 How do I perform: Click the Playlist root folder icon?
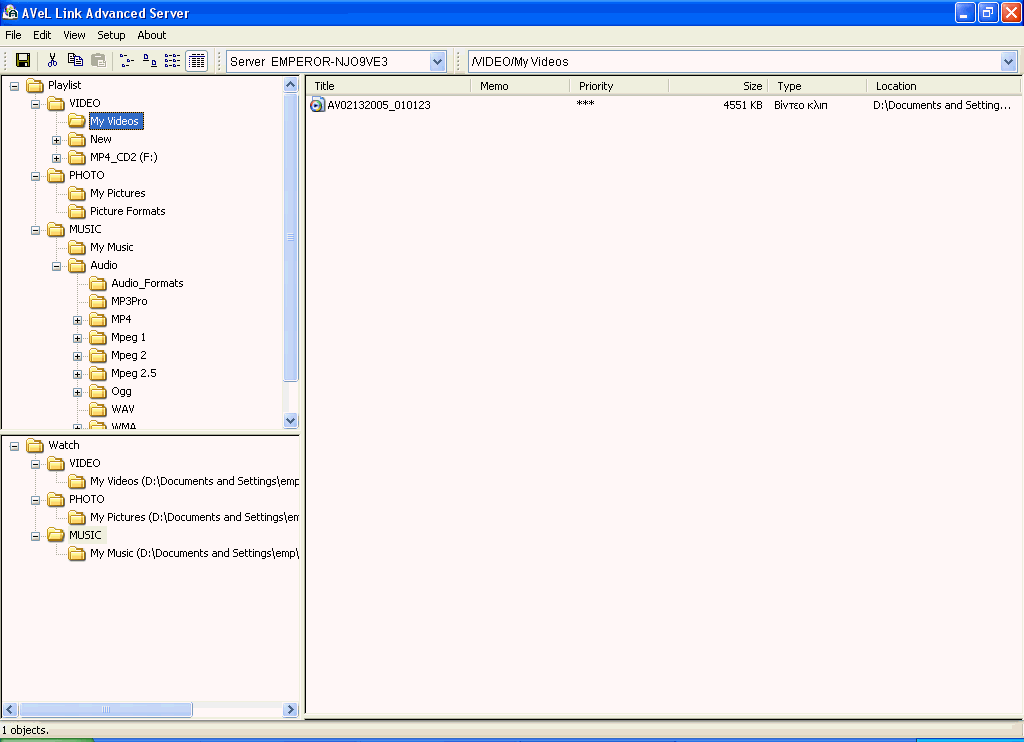click(35, 85)
